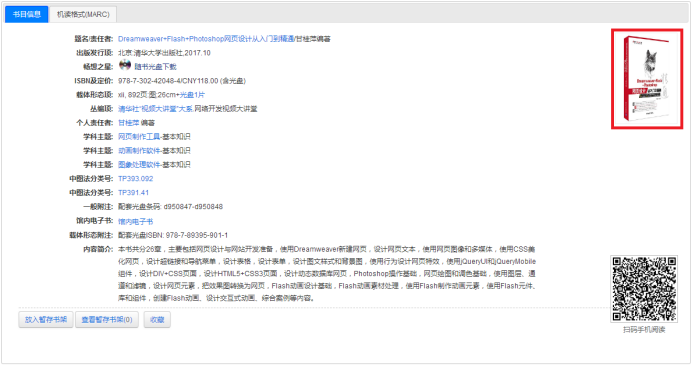This screenshot has width=692, height=367.
Task: Open subject link 图象处理软件
Action: coord(139,165)
